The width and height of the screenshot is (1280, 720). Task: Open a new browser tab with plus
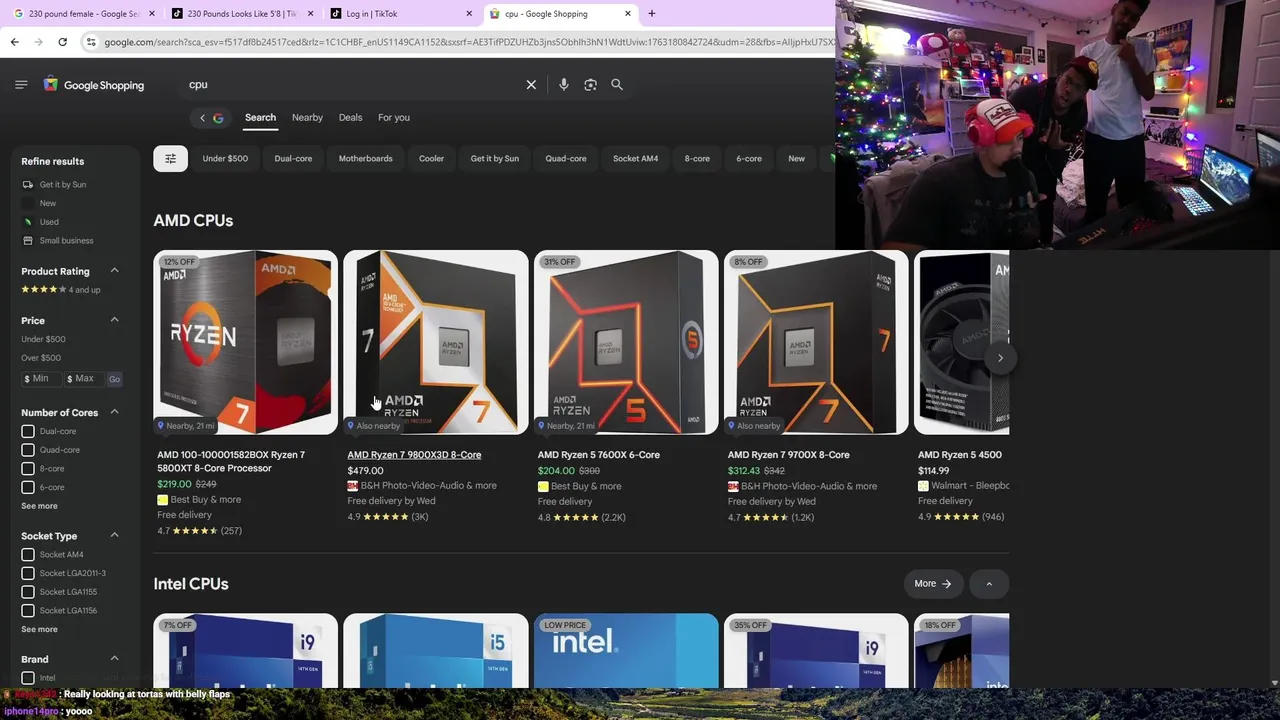(651, 14)
